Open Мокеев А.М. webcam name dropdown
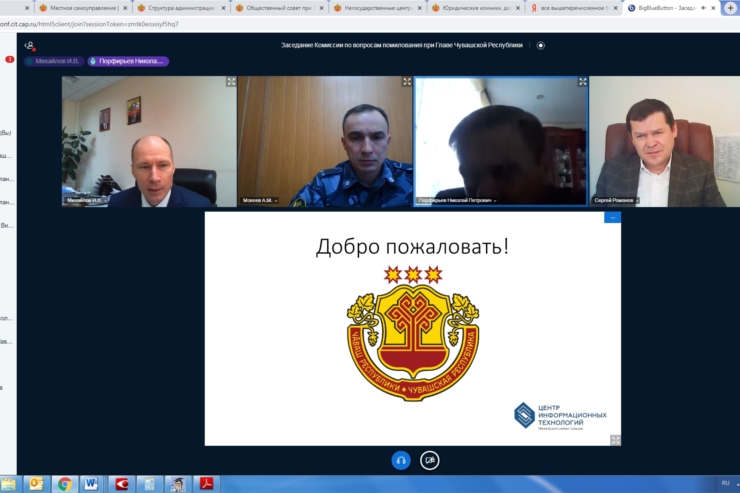Image resolution: width=740 pixels, height=493 pixels. coord(260,201)
